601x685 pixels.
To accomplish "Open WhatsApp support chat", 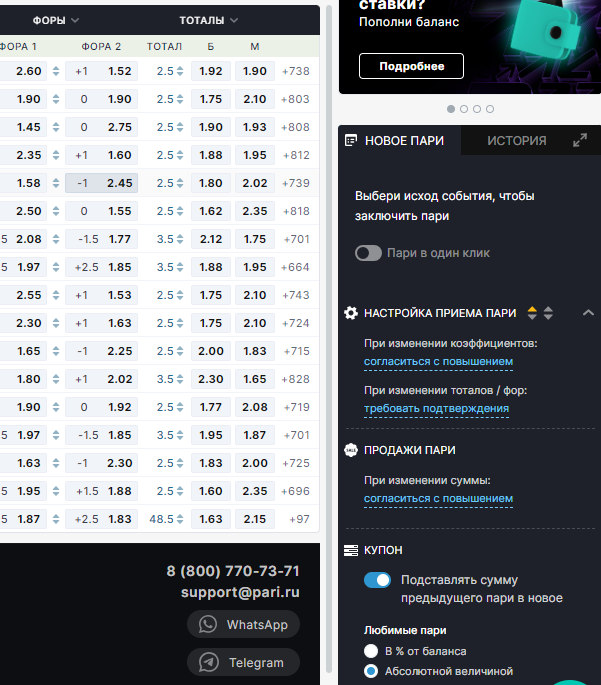I will click(x=243, y=624).
